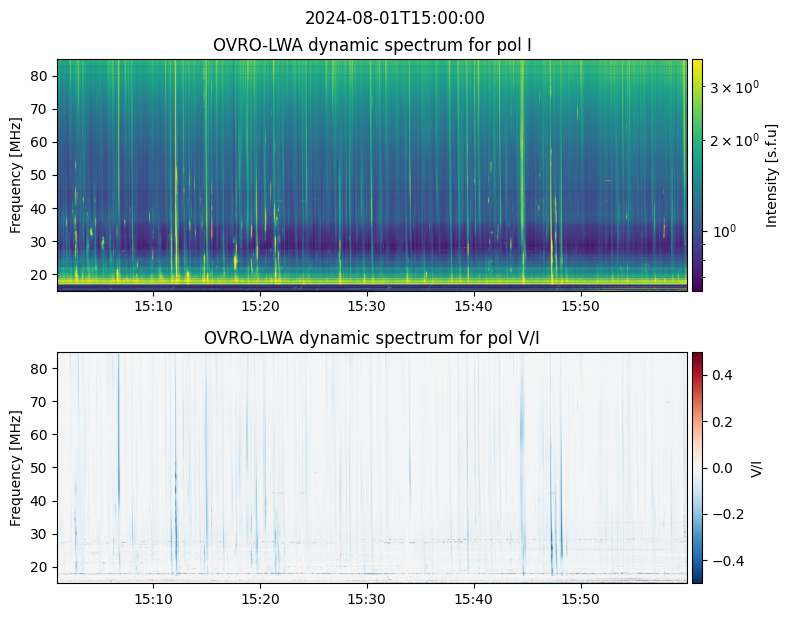Click the 15:30 tick label on top plot

tap(367, 306)
